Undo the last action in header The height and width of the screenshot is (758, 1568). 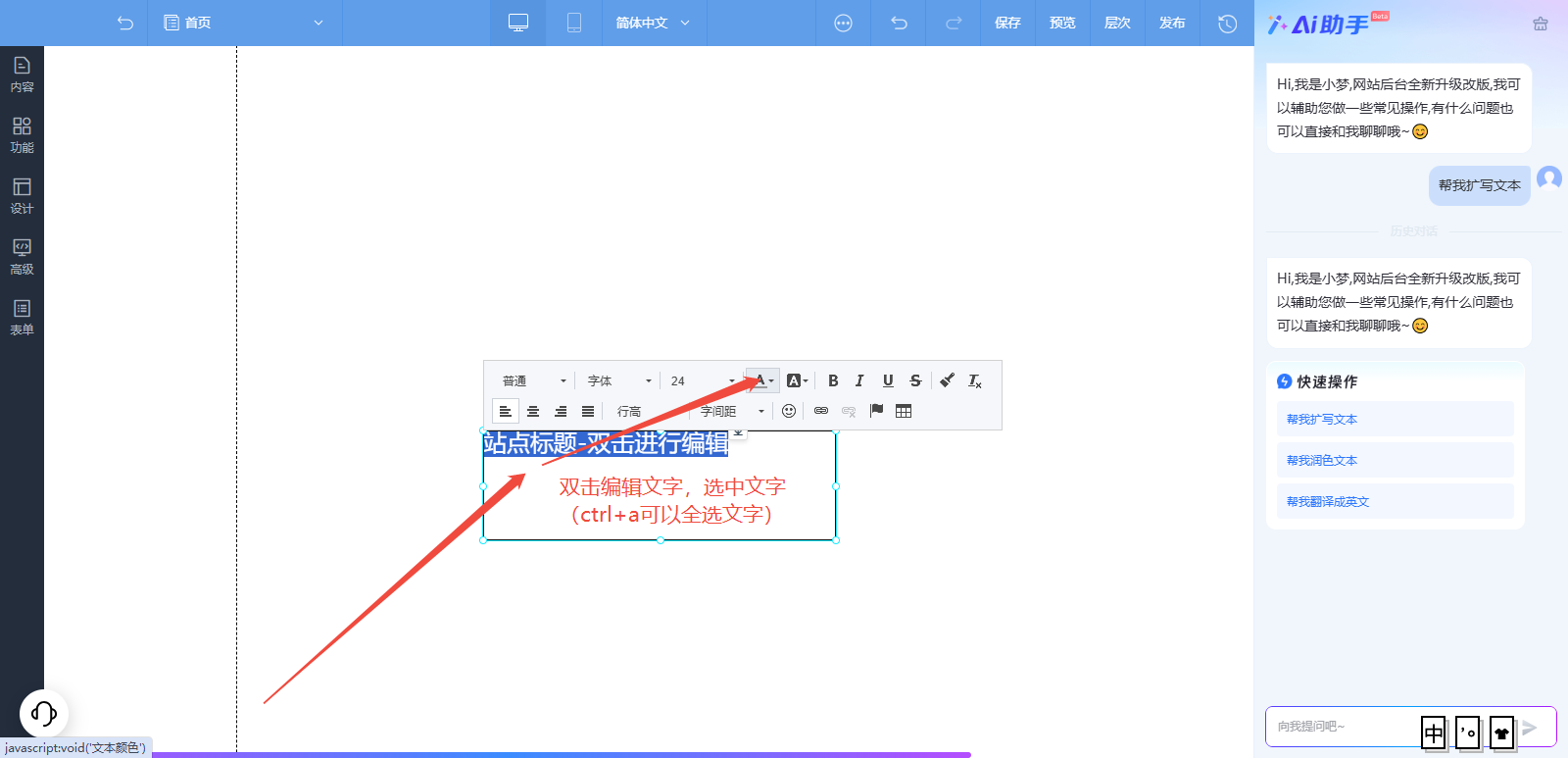click(x=899, y=23)
